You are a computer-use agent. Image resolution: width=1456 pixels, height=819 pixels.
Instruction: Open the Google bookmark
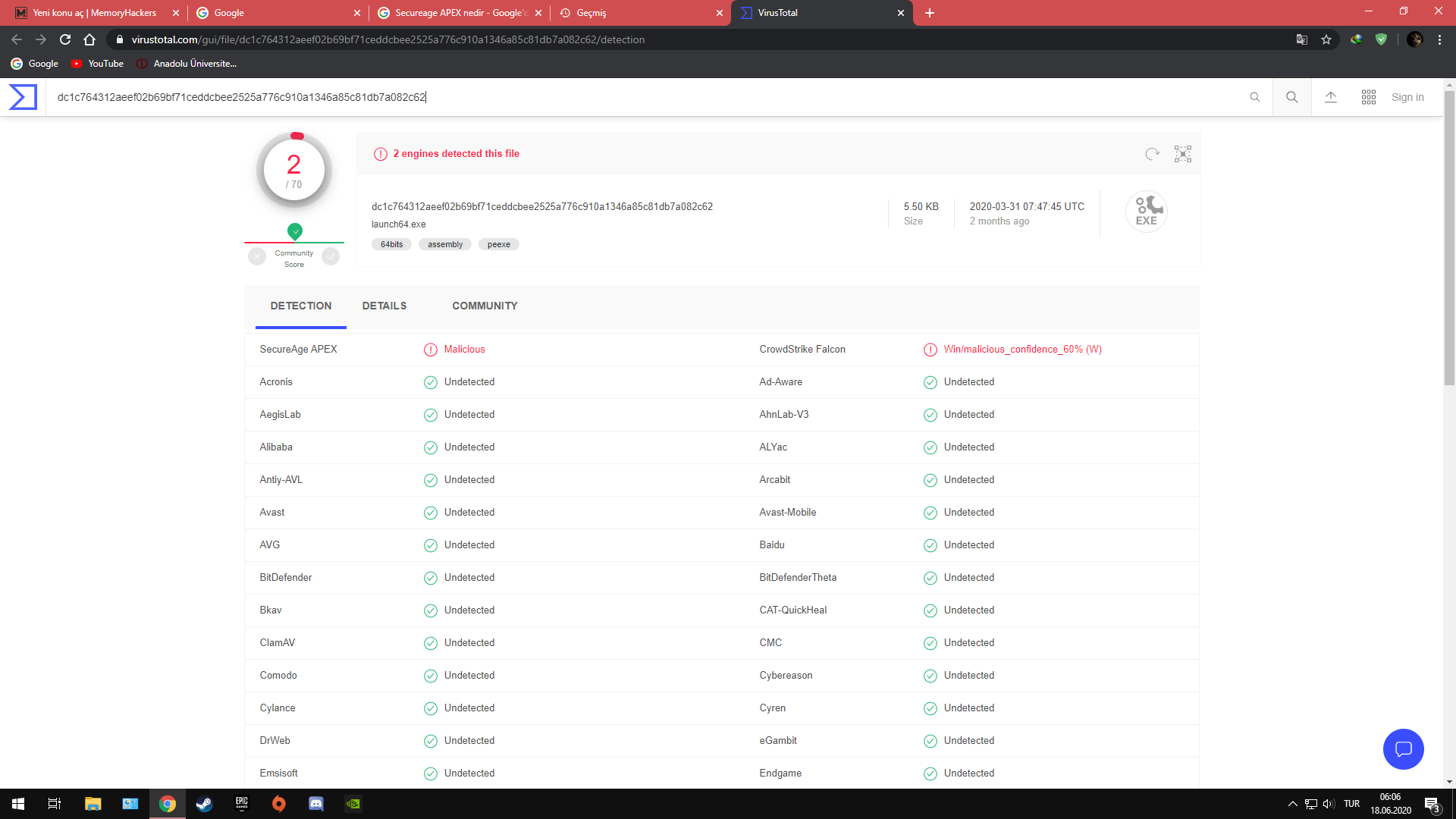35,64
